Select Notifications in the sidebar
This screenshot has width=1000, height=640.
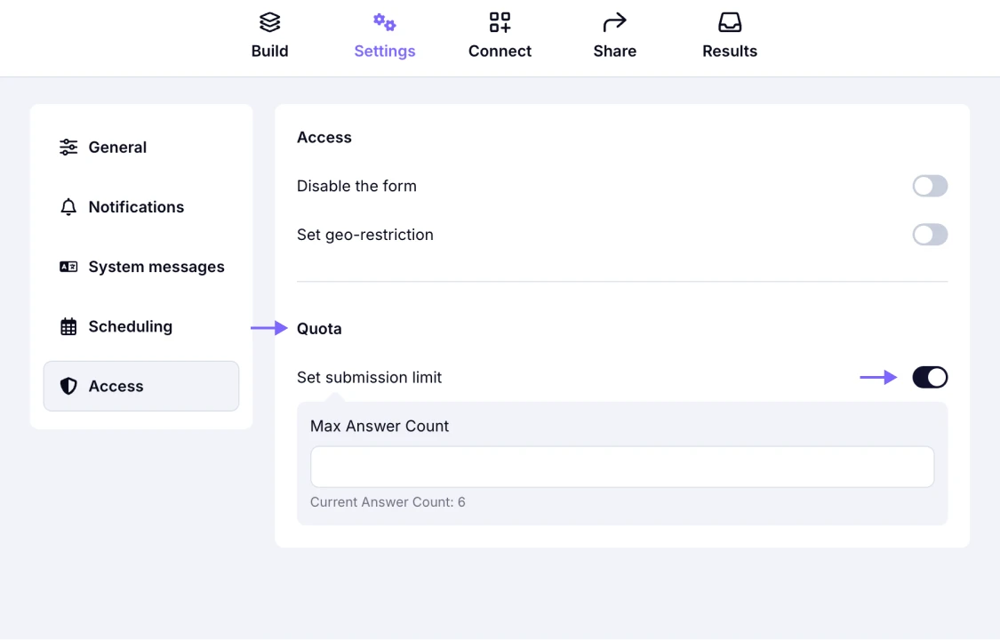(x=136, y=206)
